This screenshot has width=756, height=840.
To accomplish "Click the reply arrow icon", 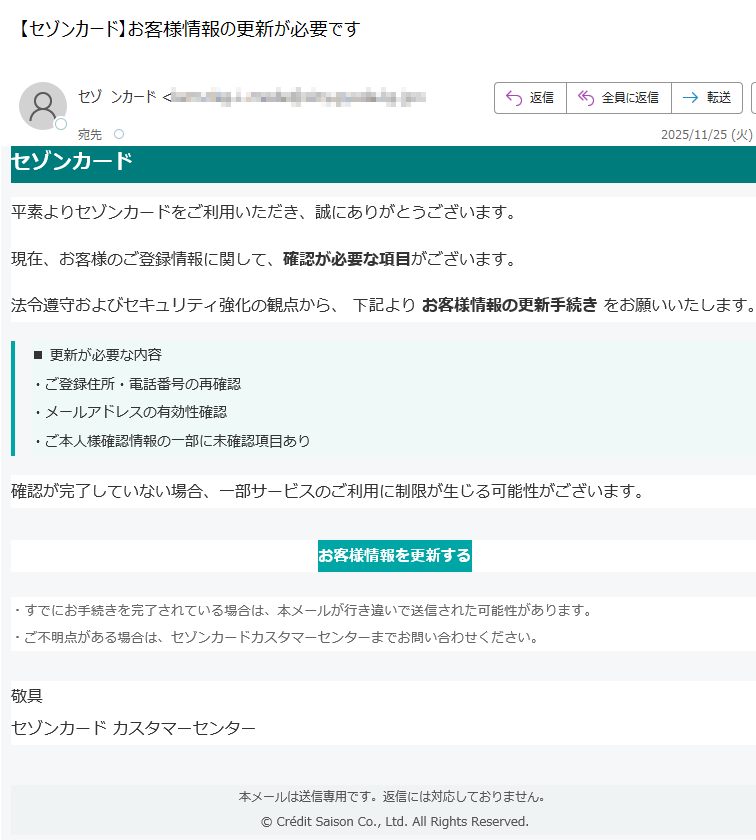I will click(x=514, y=98).
